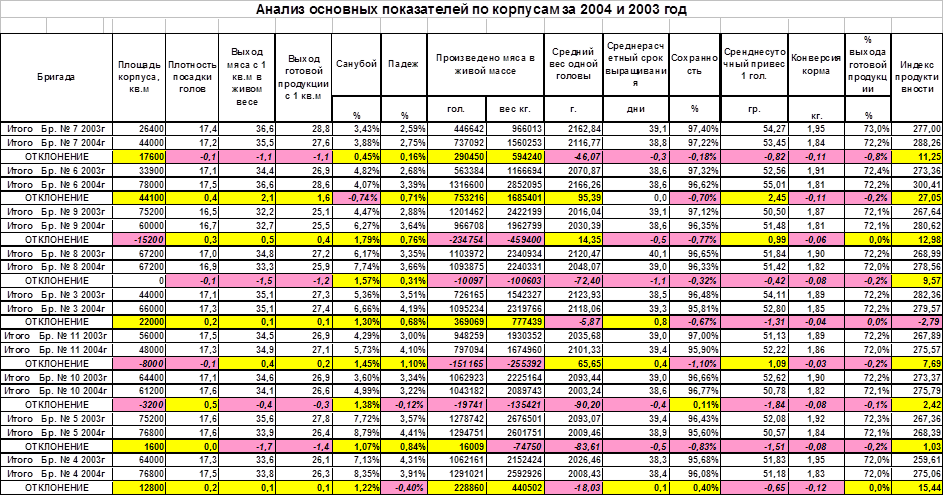Select the last-row cell showing 440502
Screen dimensions: 944x496
pos(518,487)
